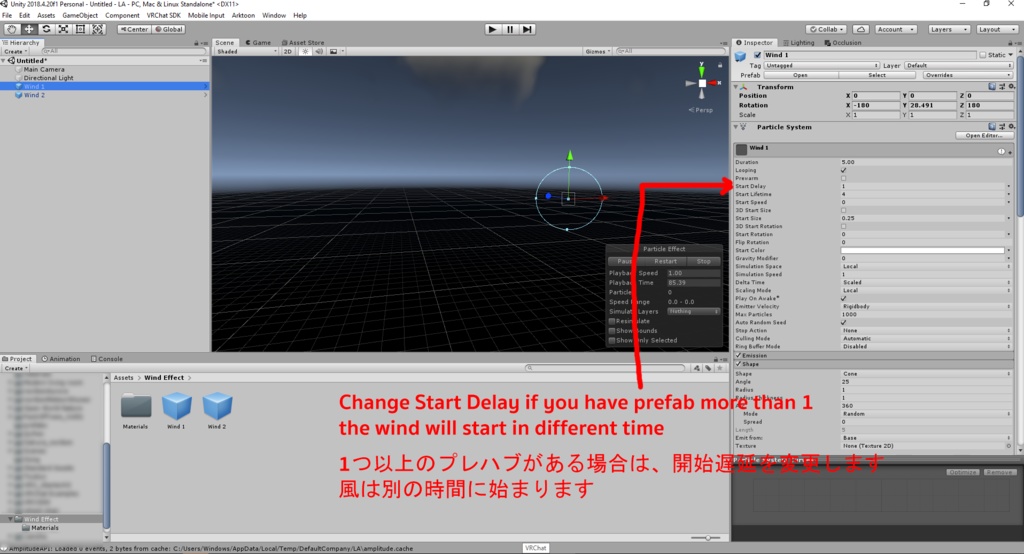The image size is (1024, 554).
Task: Toggle scene lighting sun icon
Action: 305,51
